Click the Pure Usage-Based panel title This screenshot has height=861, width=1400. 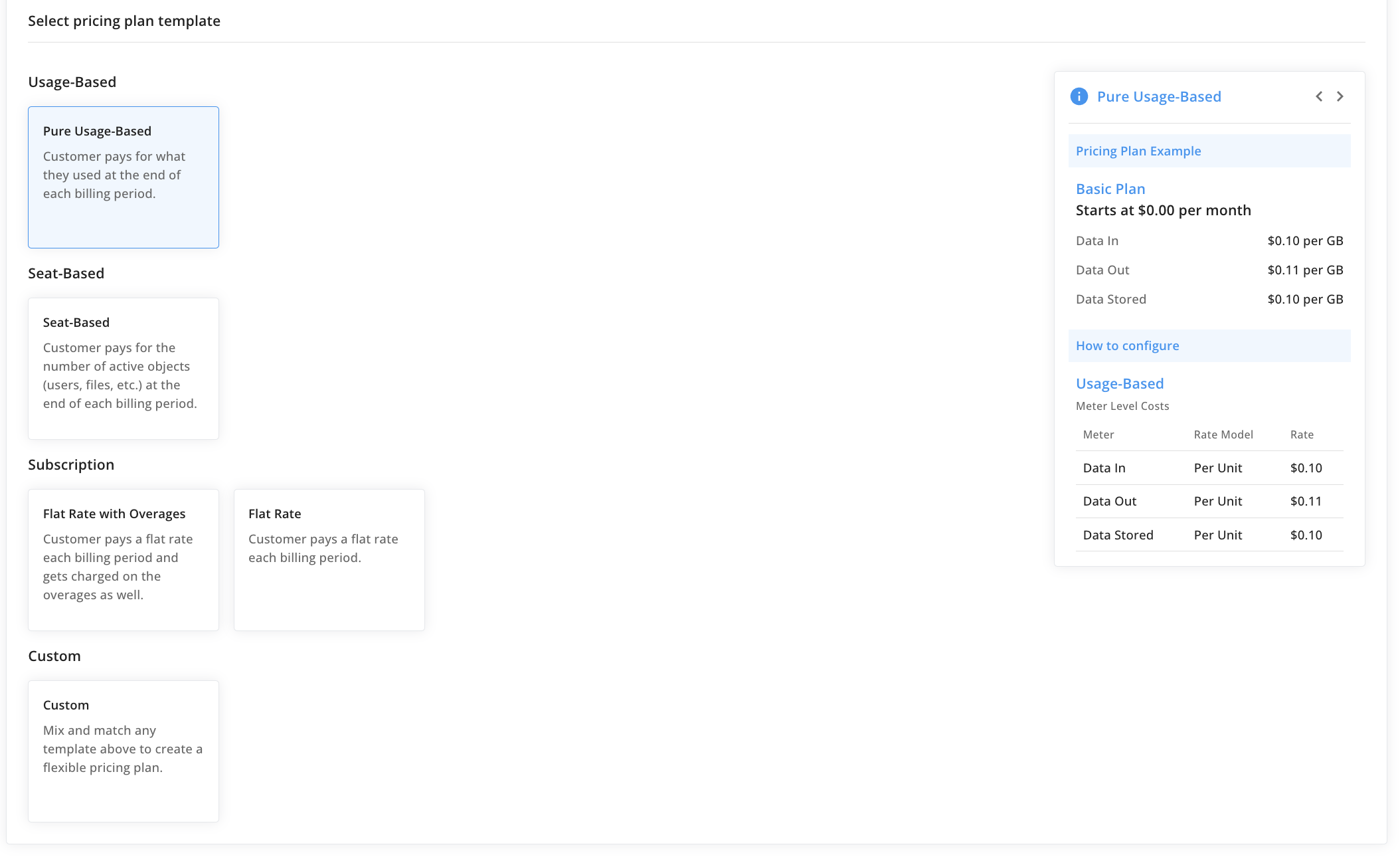(x=1159, y=97)
